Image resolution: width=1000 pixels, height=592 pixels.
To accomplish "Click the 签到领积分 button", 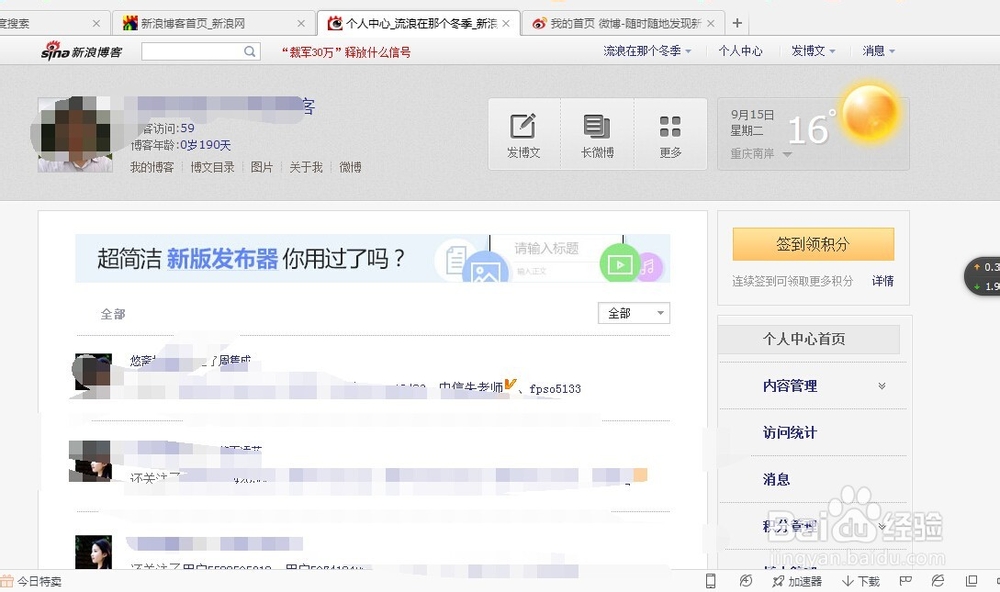I will [x=813, y=244].
